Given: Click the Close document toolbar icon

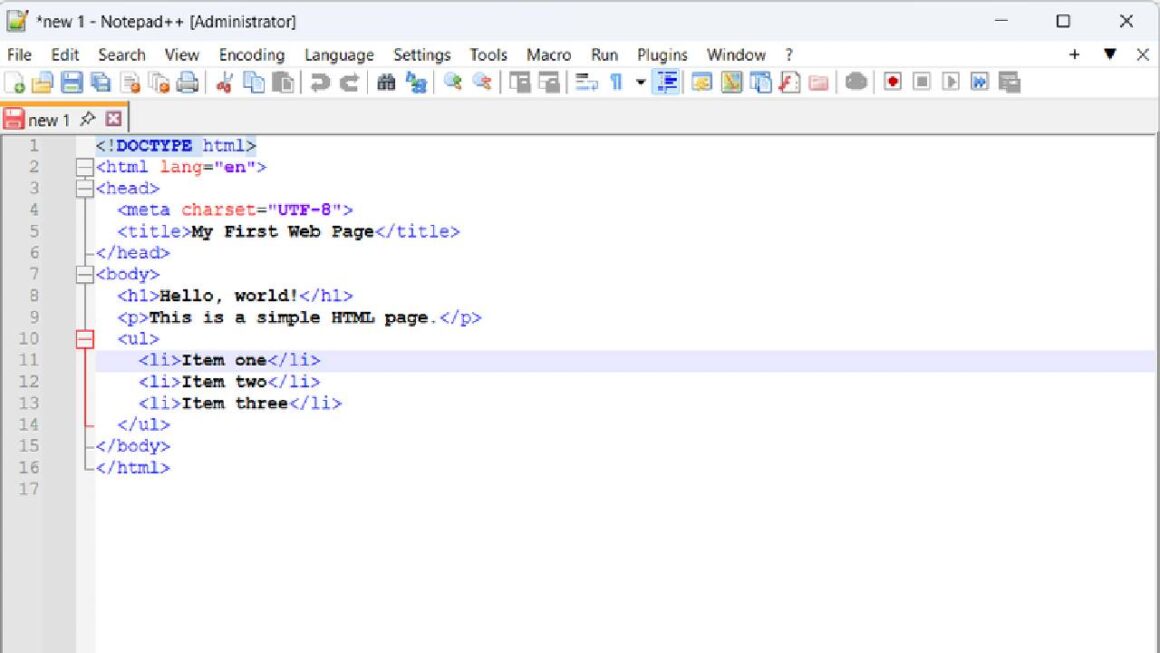Looking at the screenshot, I should click(x=130, y=82).
